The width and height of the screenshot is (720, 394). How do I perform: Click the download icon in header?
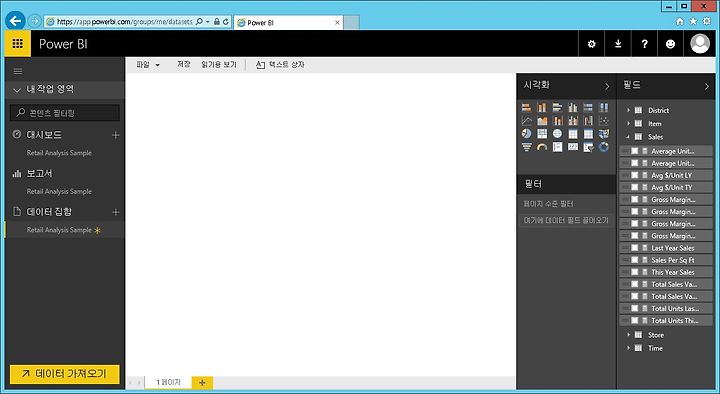click(618, 44)
